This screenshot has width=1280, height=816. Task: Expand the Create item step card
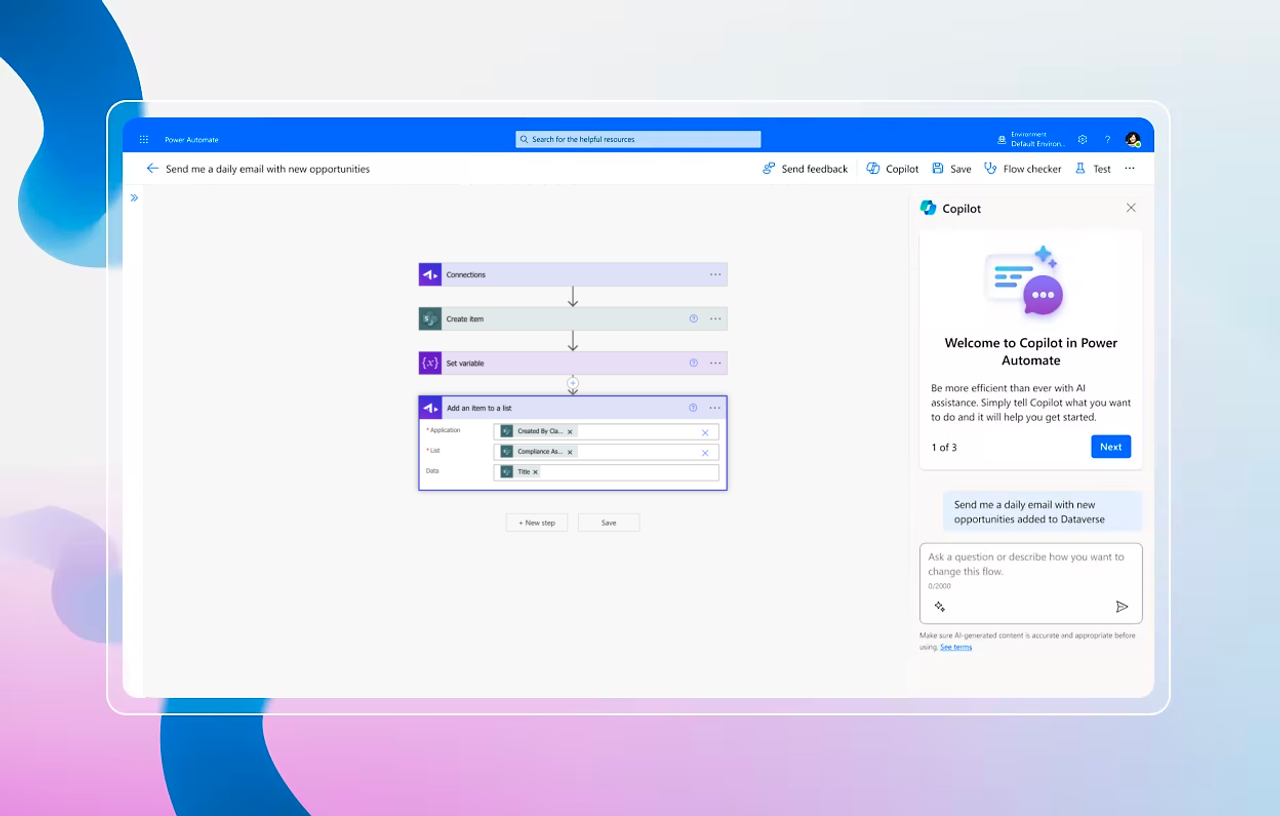pos(573,319)
